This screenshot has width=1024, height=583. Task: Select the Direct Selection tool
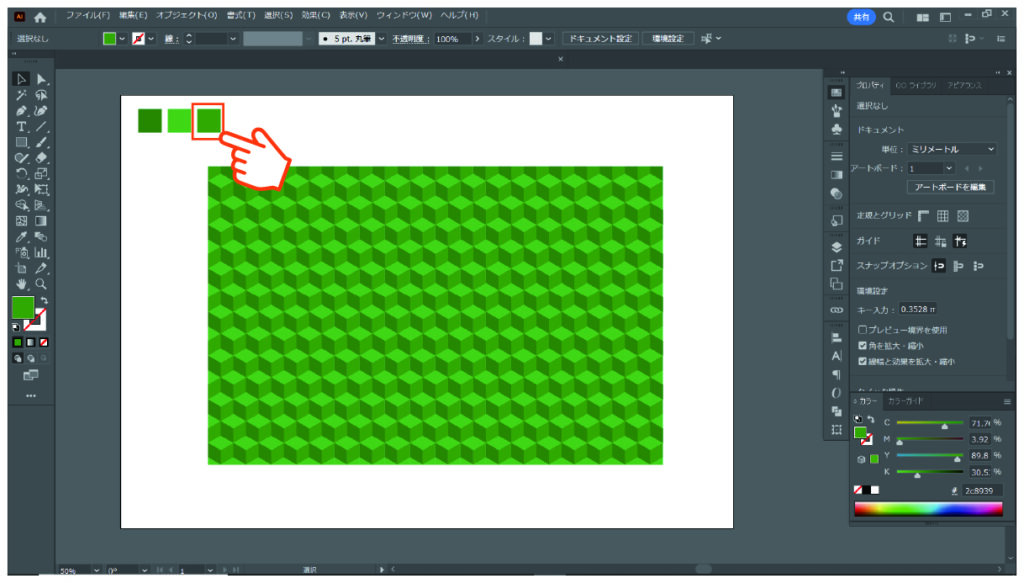tap(41, 79)
